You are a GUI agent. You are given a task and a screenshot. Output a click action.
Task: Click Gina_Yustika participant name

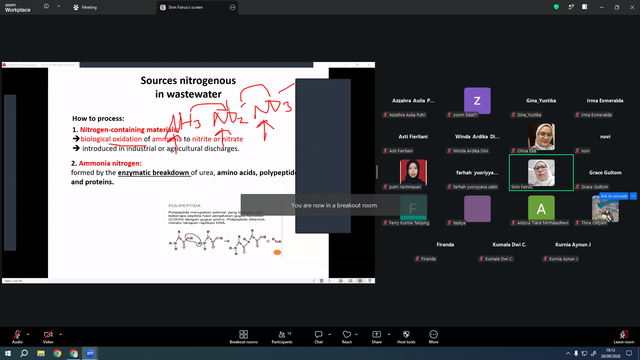pyautogui.click(x=541, y=100)
